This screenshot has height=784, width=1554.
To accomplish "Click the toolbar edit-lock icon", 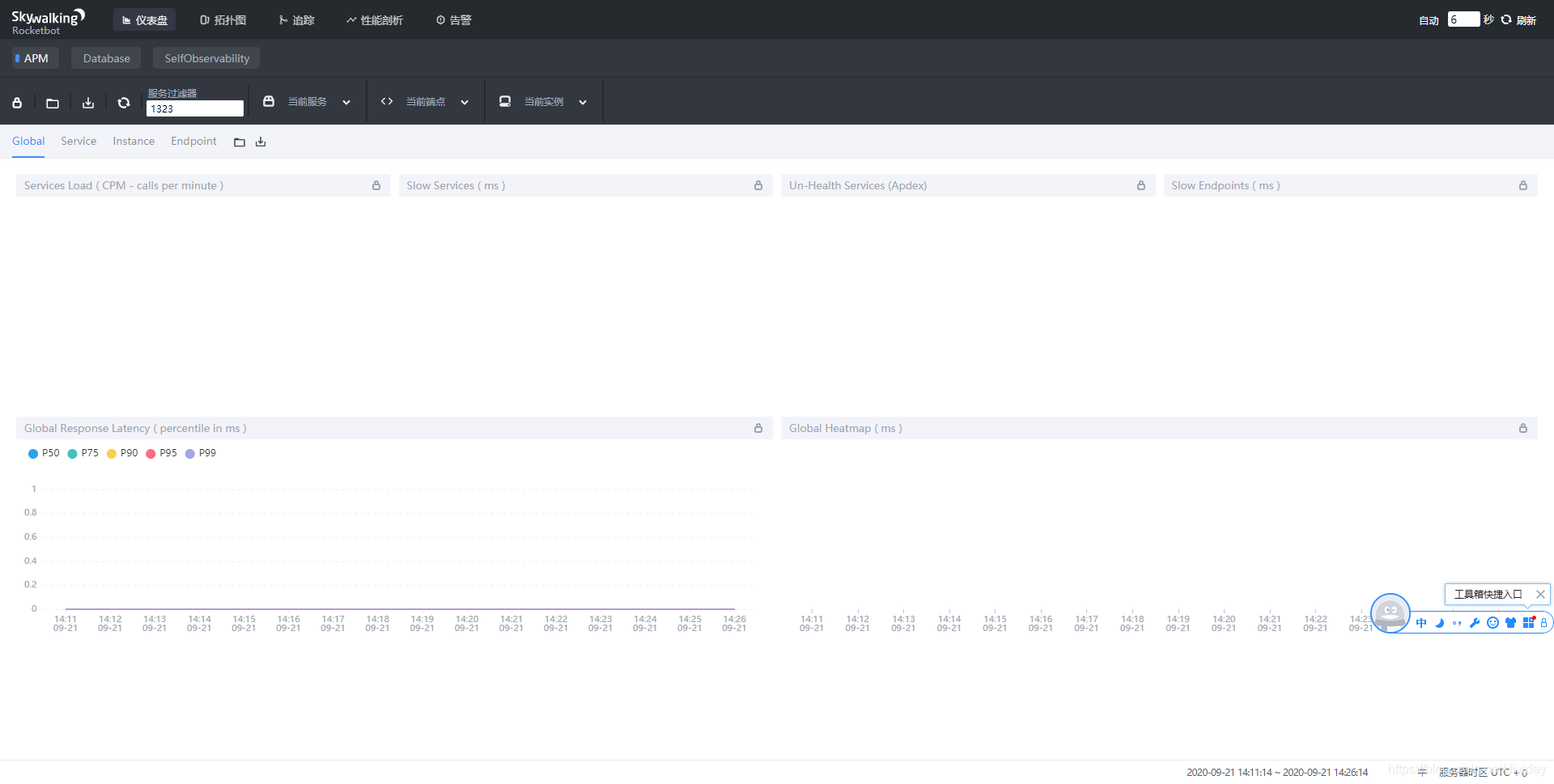I will click(17, 103).
